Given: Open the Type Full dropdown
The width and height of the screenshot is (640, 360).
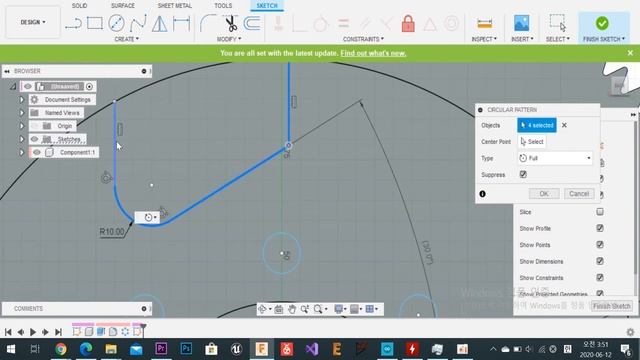Looking at the screenshot, I should click(x=555, y=158).
